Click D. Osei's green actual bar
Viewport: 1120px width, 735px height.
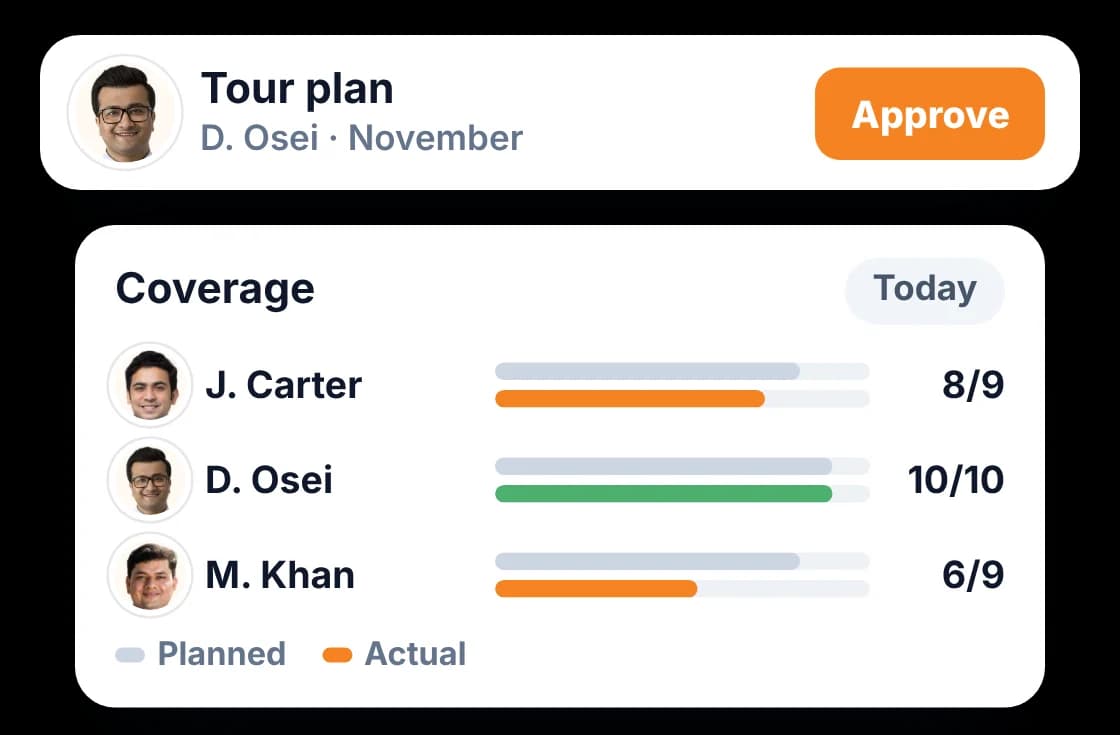click(664, 494)
